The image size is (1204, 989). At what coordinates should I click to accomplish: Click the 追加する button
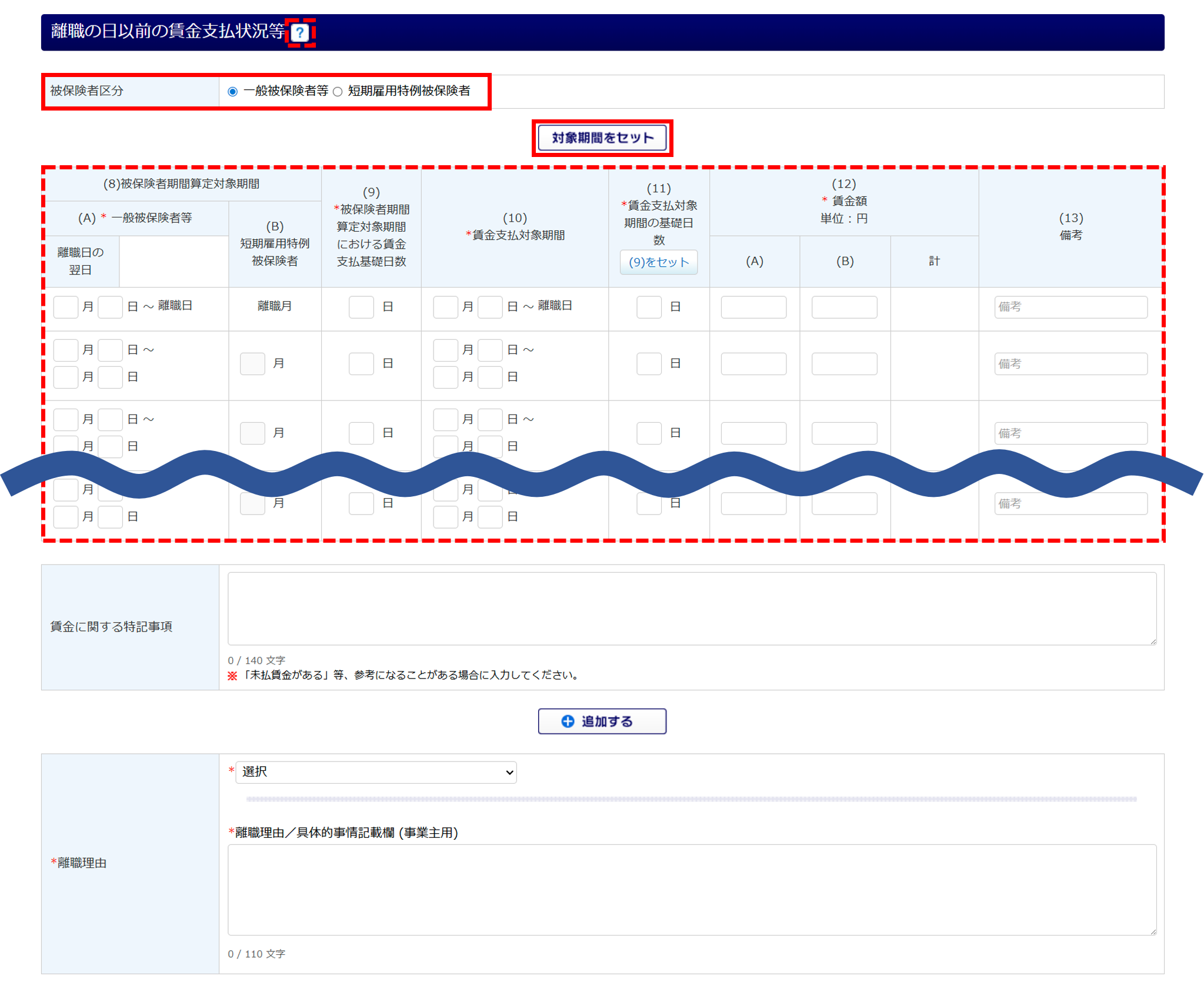602,721
